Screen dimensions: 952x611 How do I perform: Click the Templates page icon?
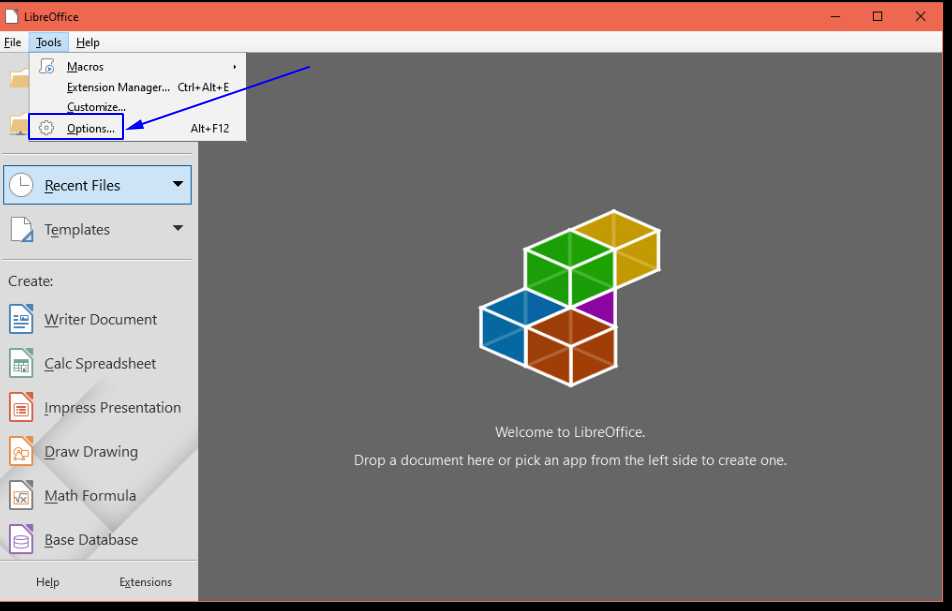click(x=21, y=230)
